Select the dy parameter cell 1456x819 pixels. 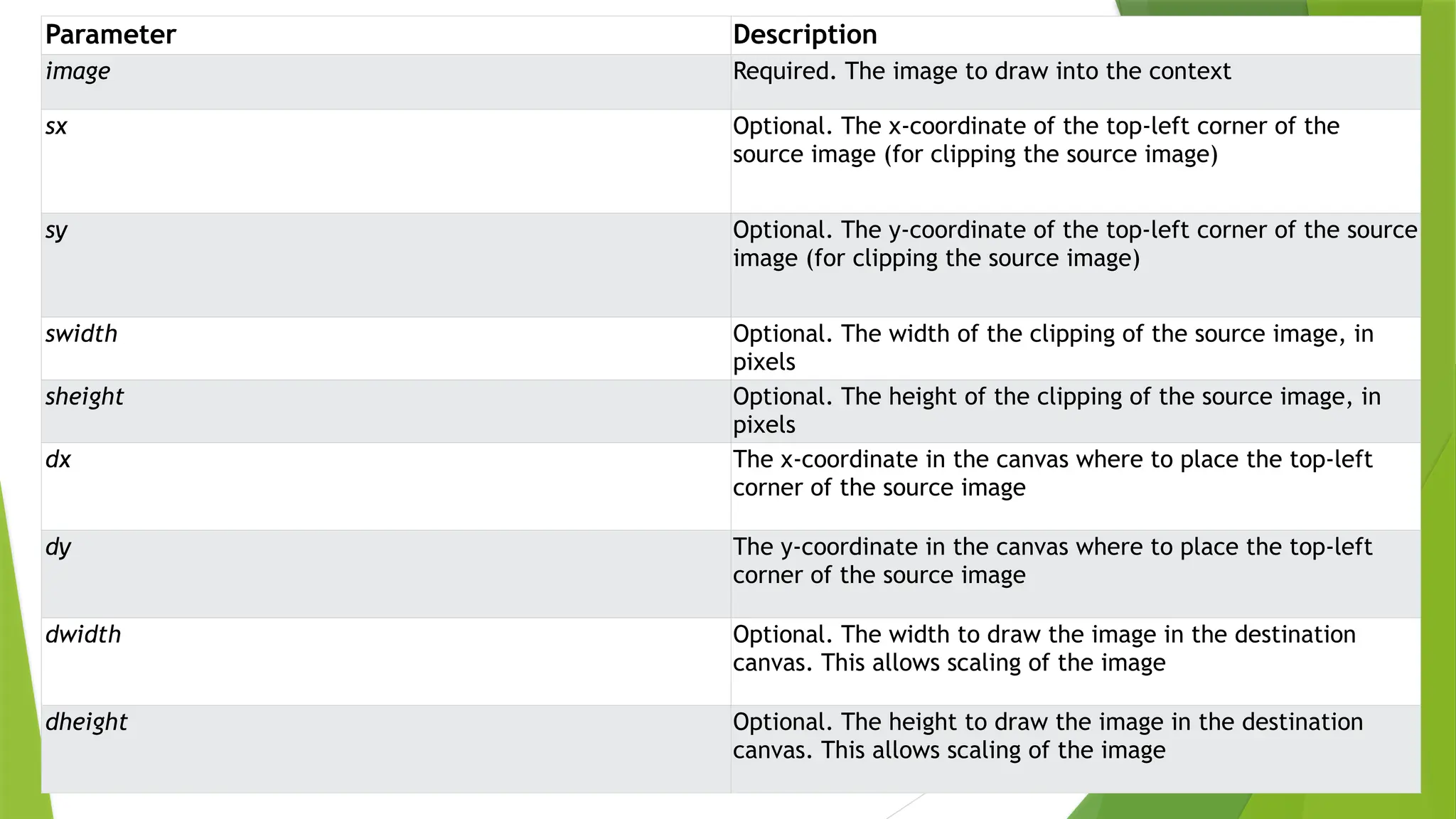58,547
